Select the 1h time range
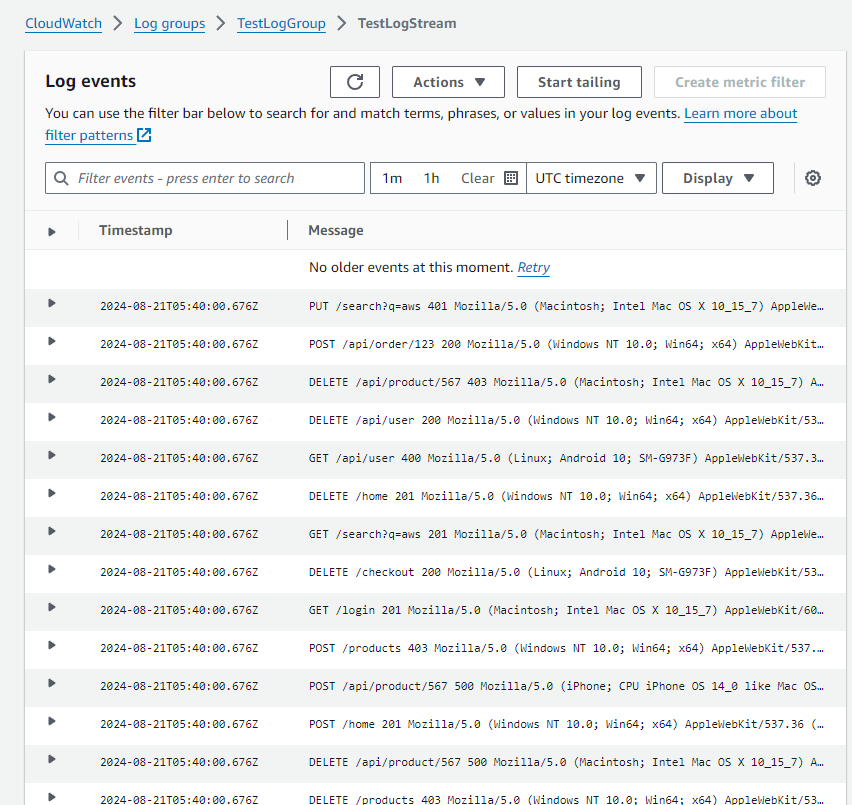The image size is (852, 805). pyautogui.click(x=431, y=178)
